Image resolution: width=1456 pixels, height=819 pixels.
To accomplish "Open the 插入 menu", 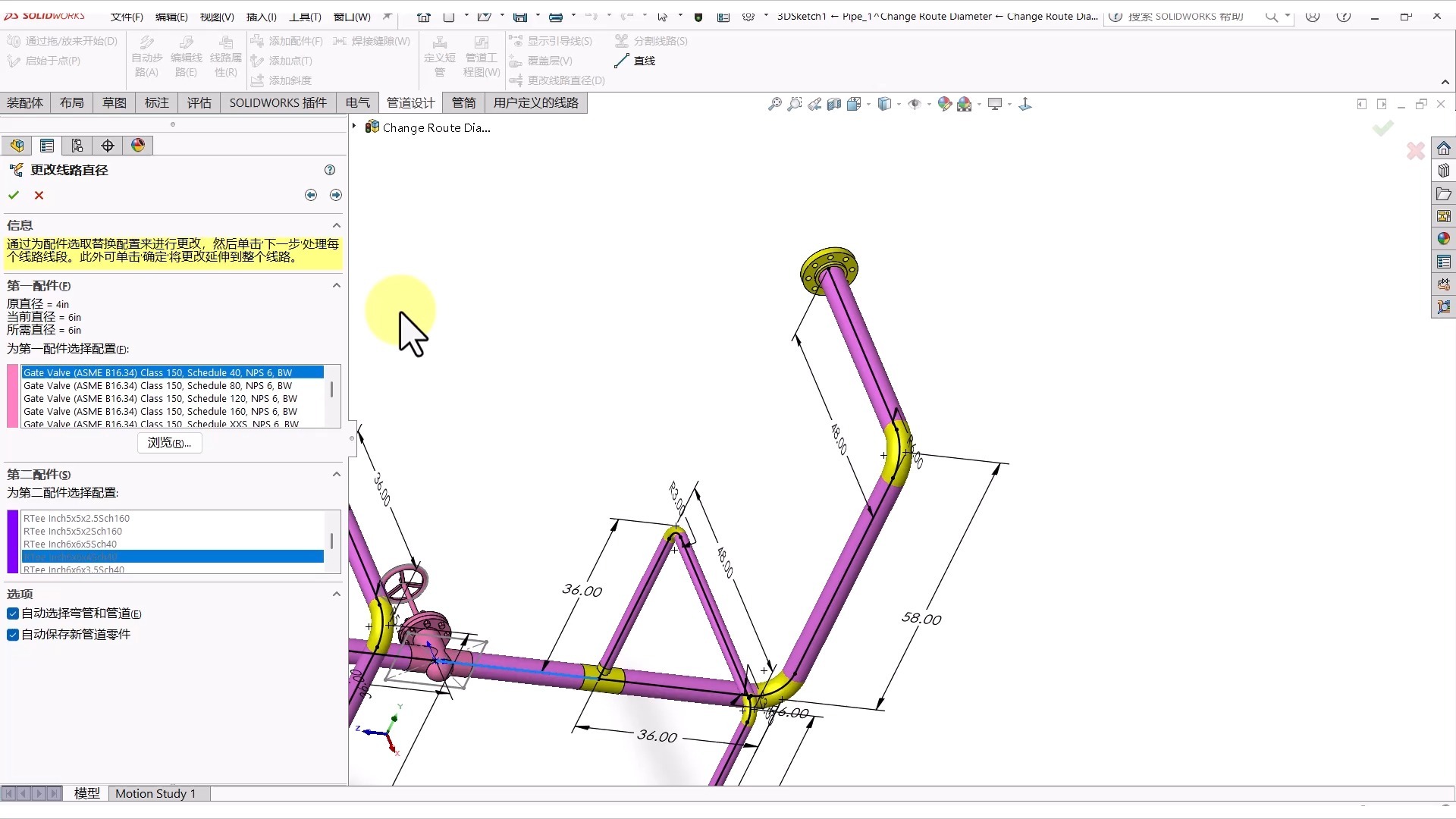I will 261,17.
